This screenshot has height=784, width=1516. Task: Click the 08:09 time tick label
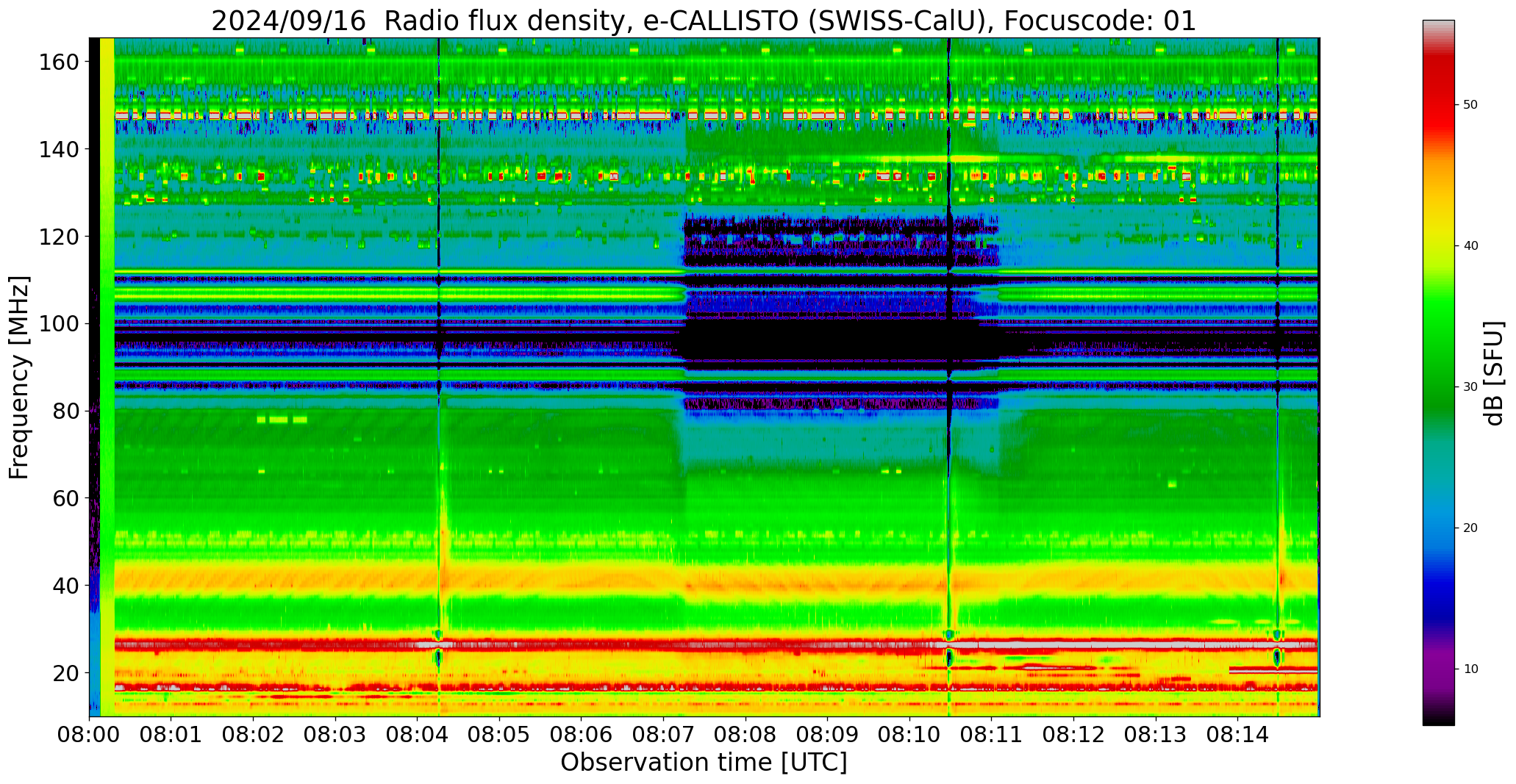click(x=828, y=735)
